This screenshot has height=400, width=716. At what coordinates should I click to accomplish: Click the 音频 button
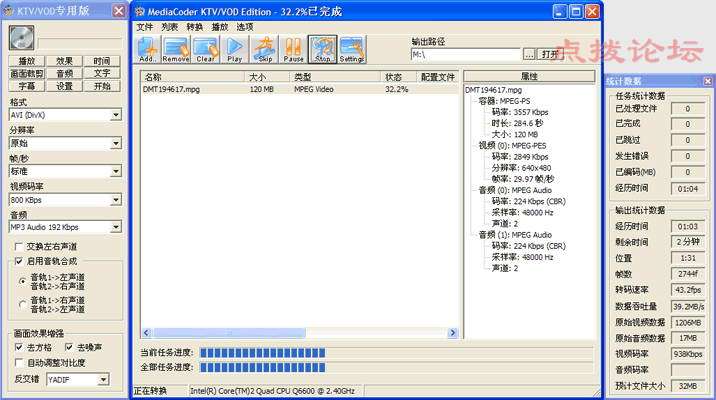[64, 73]
